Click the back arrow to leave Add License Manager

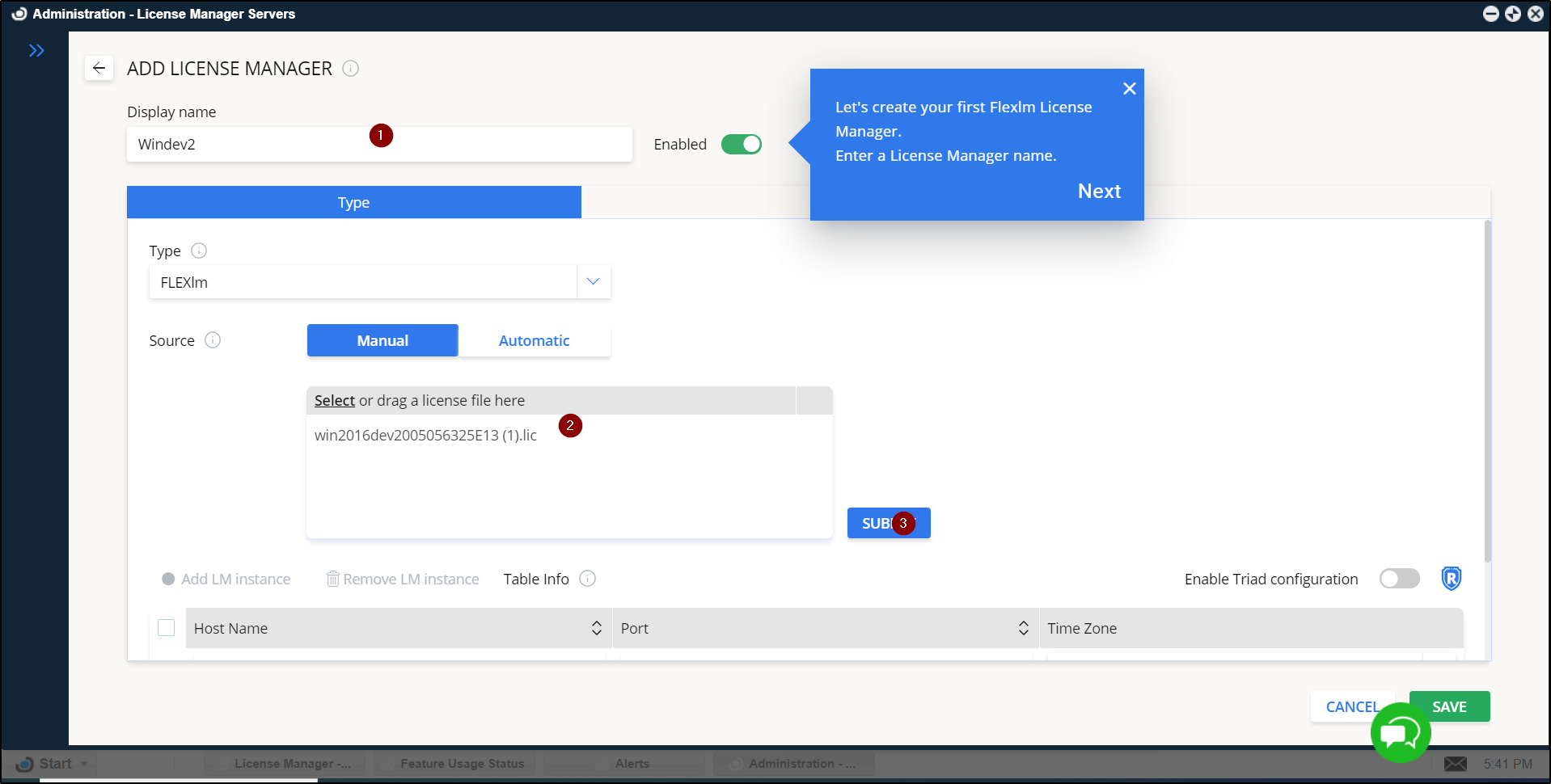[99, 68]
